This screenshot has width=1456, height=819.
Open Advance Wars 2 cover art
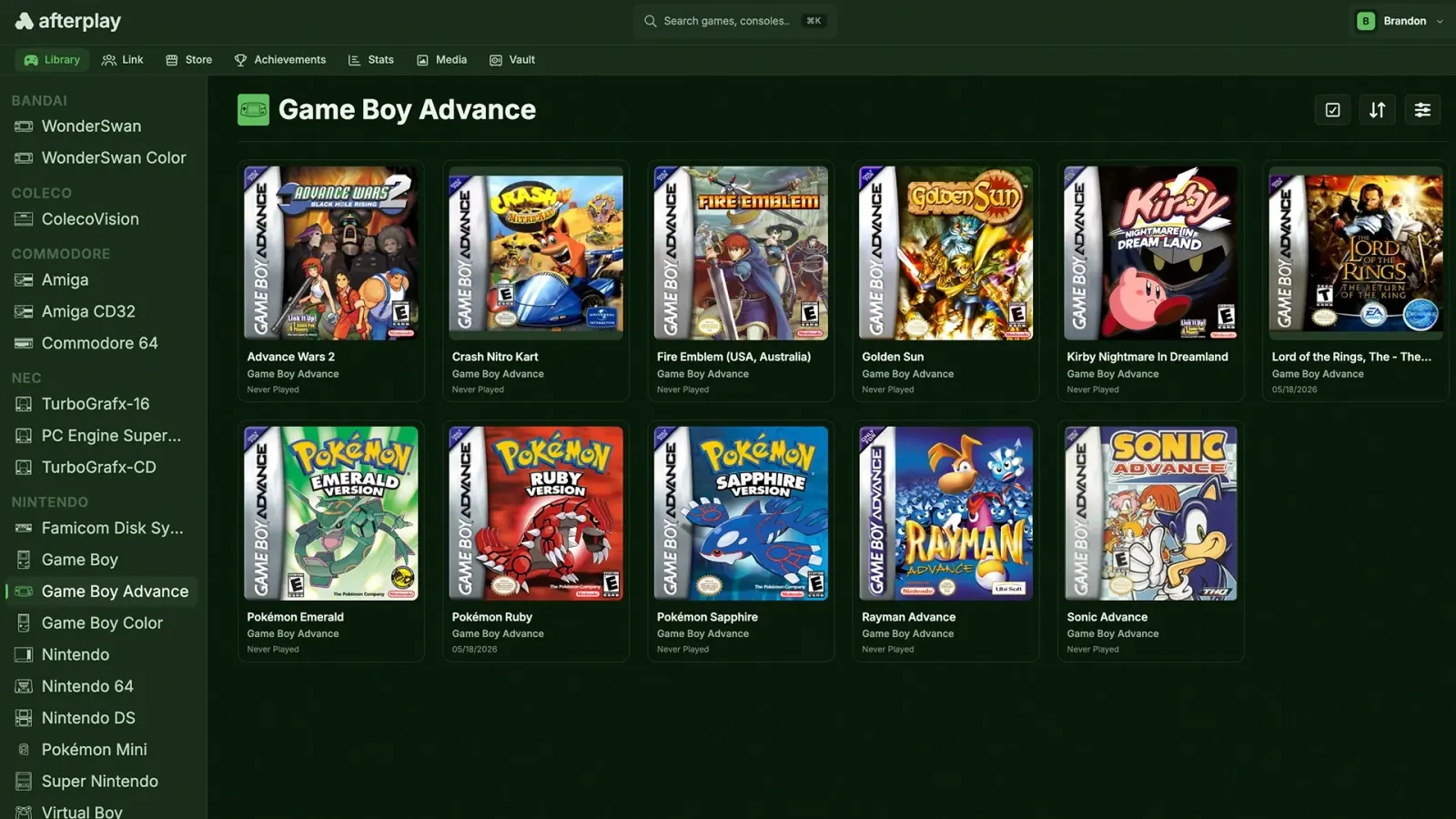331,253
